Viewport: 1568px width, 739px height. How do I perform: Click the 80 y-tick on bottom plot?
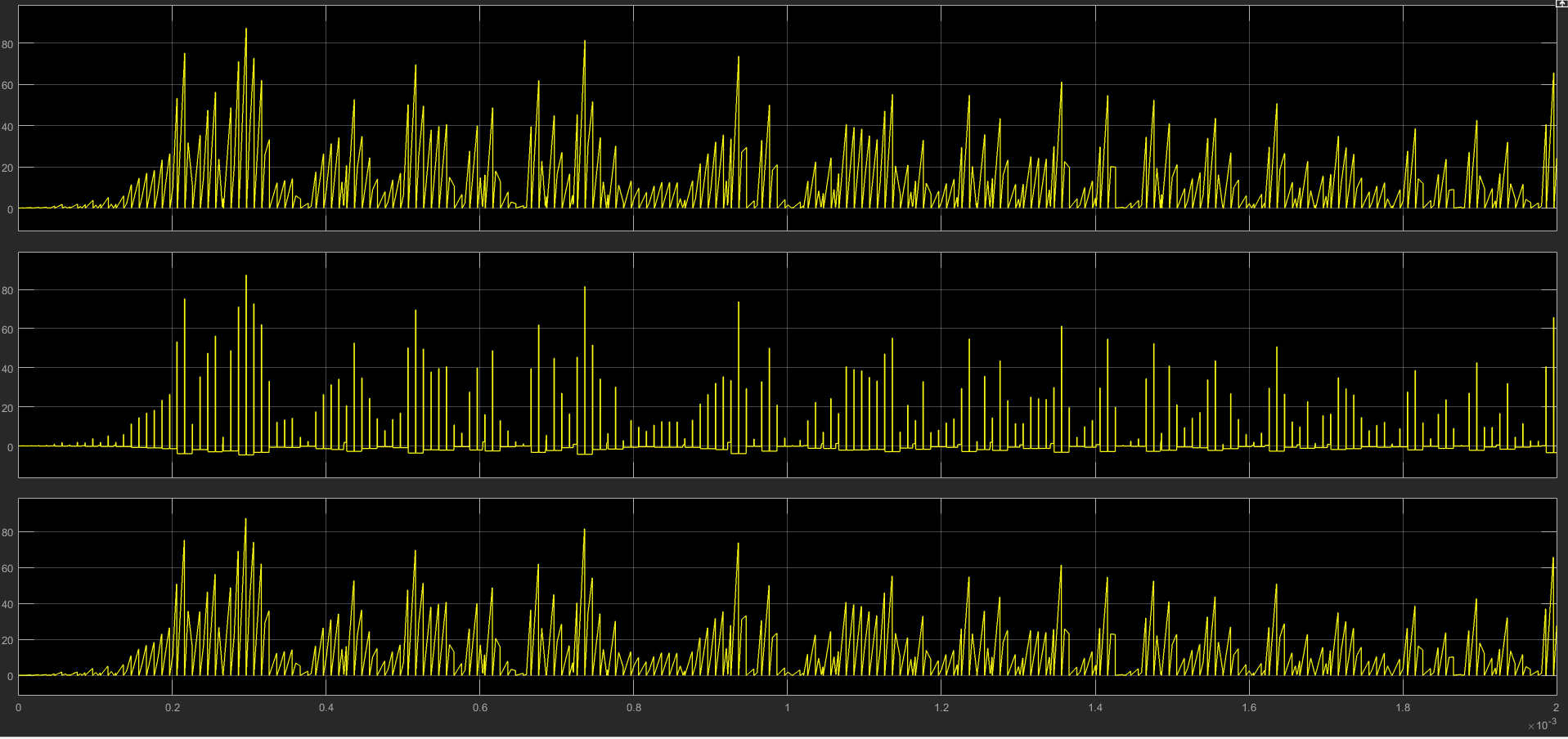click(8, 532)
